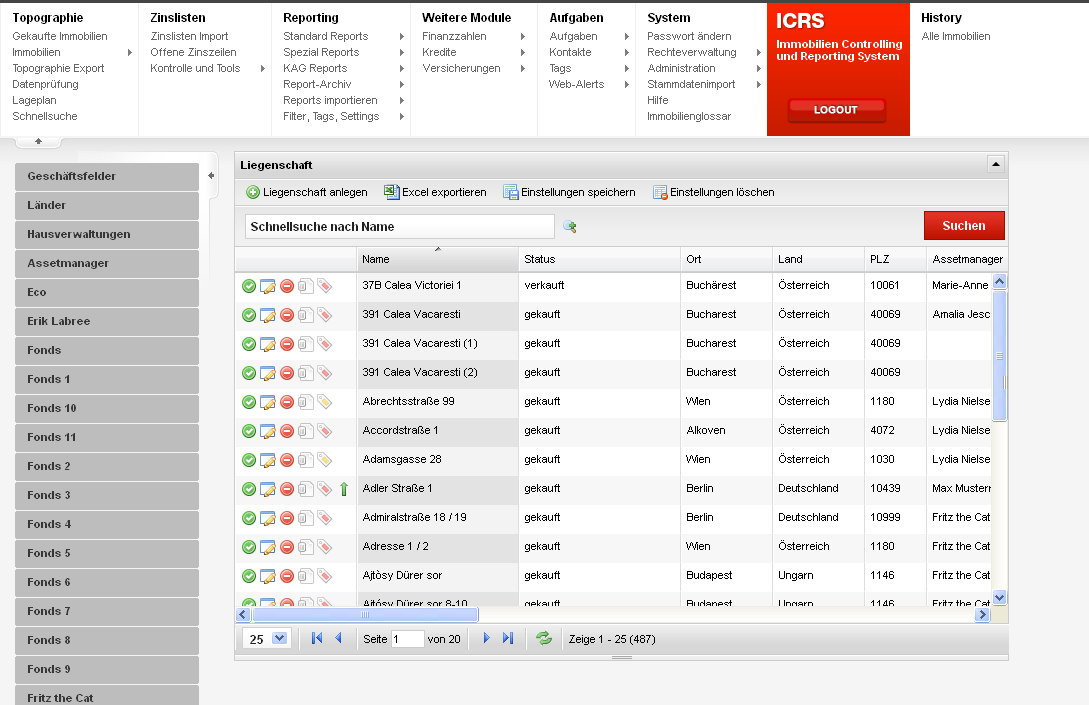The width and height of the screenshot is (1089, 705).
Task: Go to the last page of results
Action: click(x=508, y=638)
